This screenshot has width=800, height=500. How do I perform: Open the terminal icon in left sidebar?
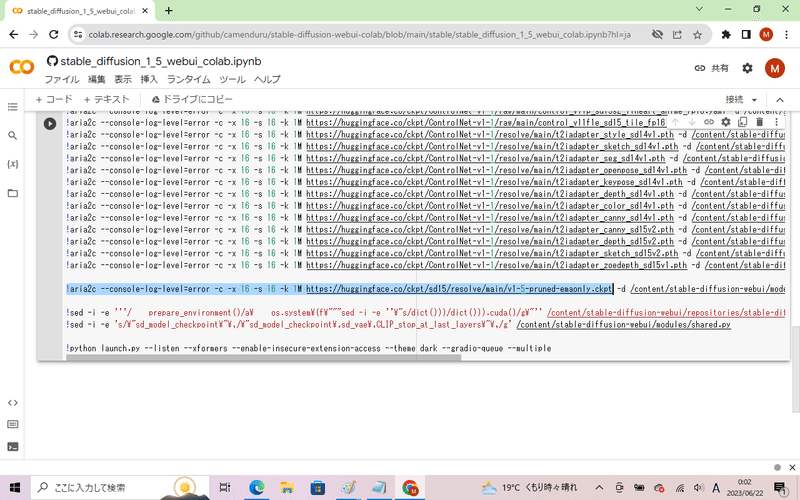pos(12,446)
